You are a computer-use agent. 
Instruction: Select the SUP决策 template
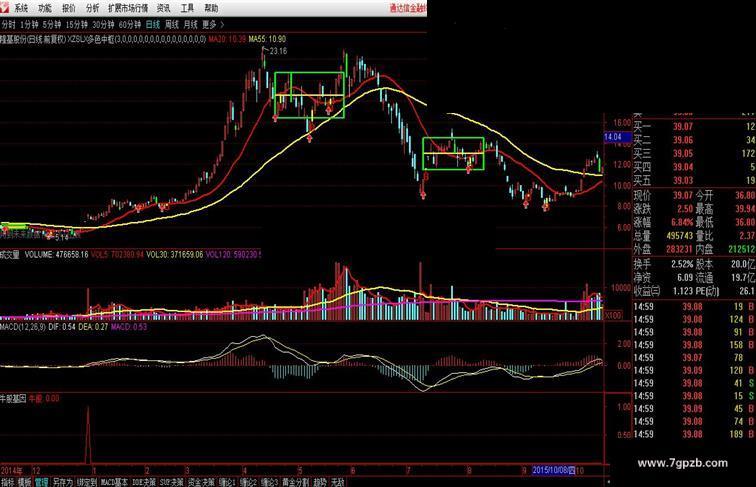tap(172, 482)
